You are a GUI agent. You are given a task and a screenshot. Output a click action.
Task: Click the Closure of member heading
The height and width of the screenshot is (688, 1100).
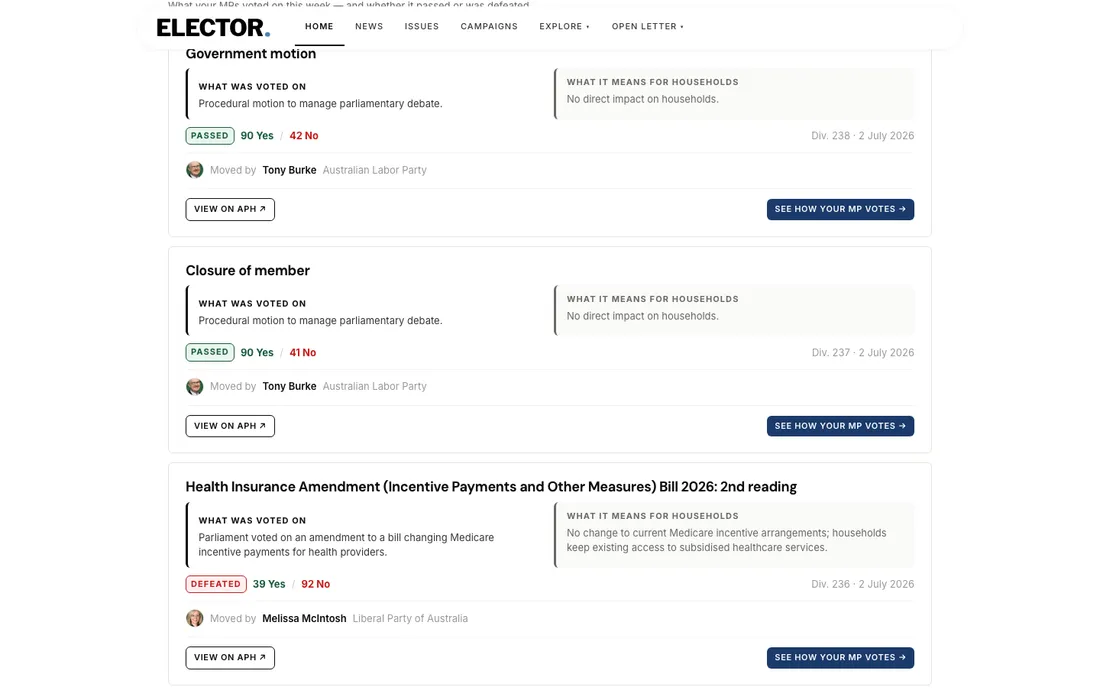248,271
